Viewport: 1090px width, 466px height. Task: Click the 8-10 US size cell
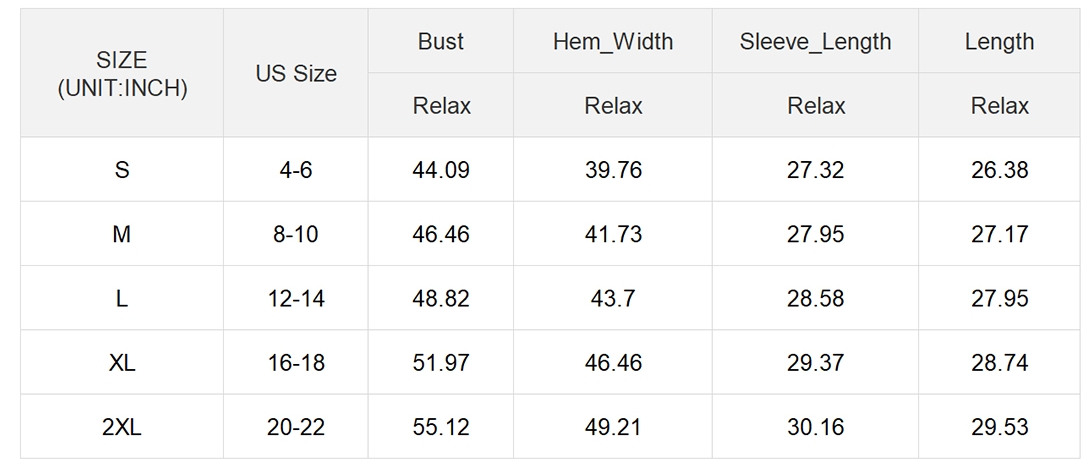pos(295,234)
